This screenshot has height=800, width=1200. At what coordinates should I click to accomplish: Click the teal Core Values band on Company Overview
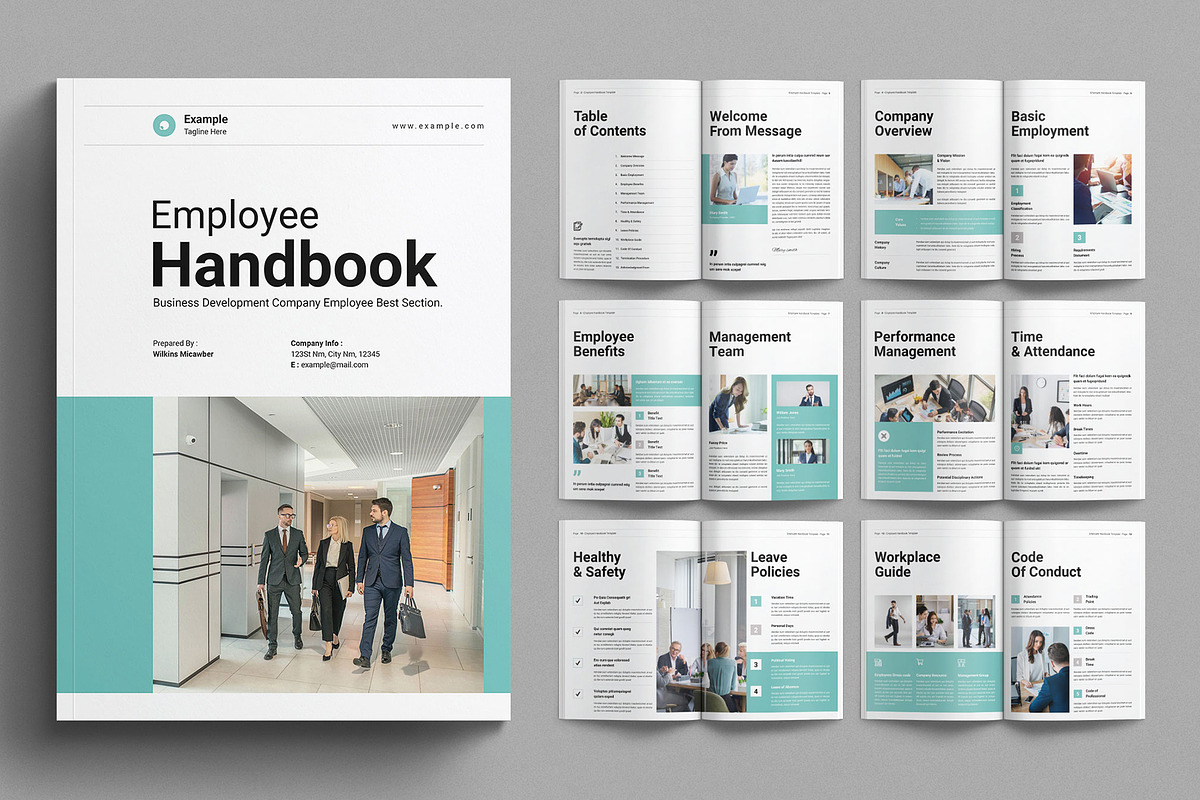(x=939, y=222)
